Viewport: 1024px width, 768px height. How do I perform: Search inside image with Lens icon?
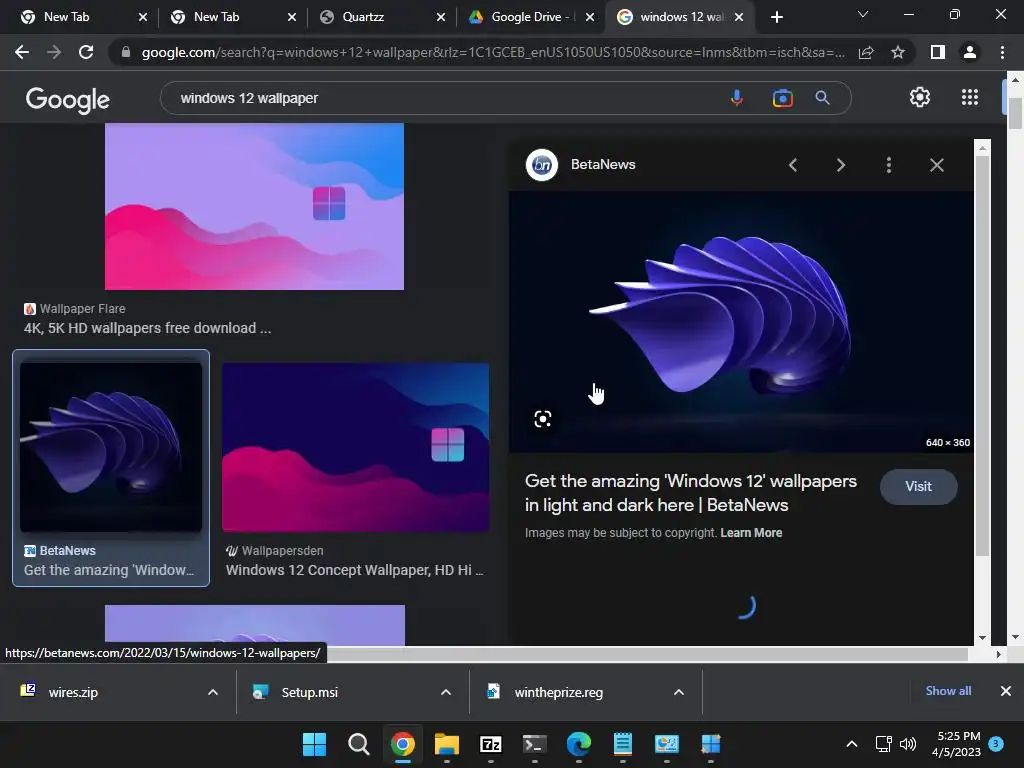click(543, 419)
